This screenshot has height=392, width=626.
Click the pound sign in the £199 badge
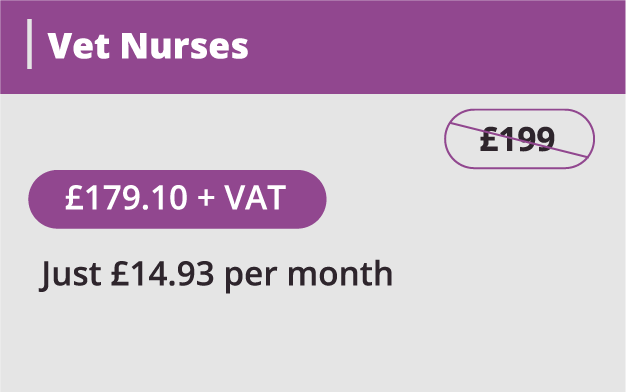tap(489, 139)
